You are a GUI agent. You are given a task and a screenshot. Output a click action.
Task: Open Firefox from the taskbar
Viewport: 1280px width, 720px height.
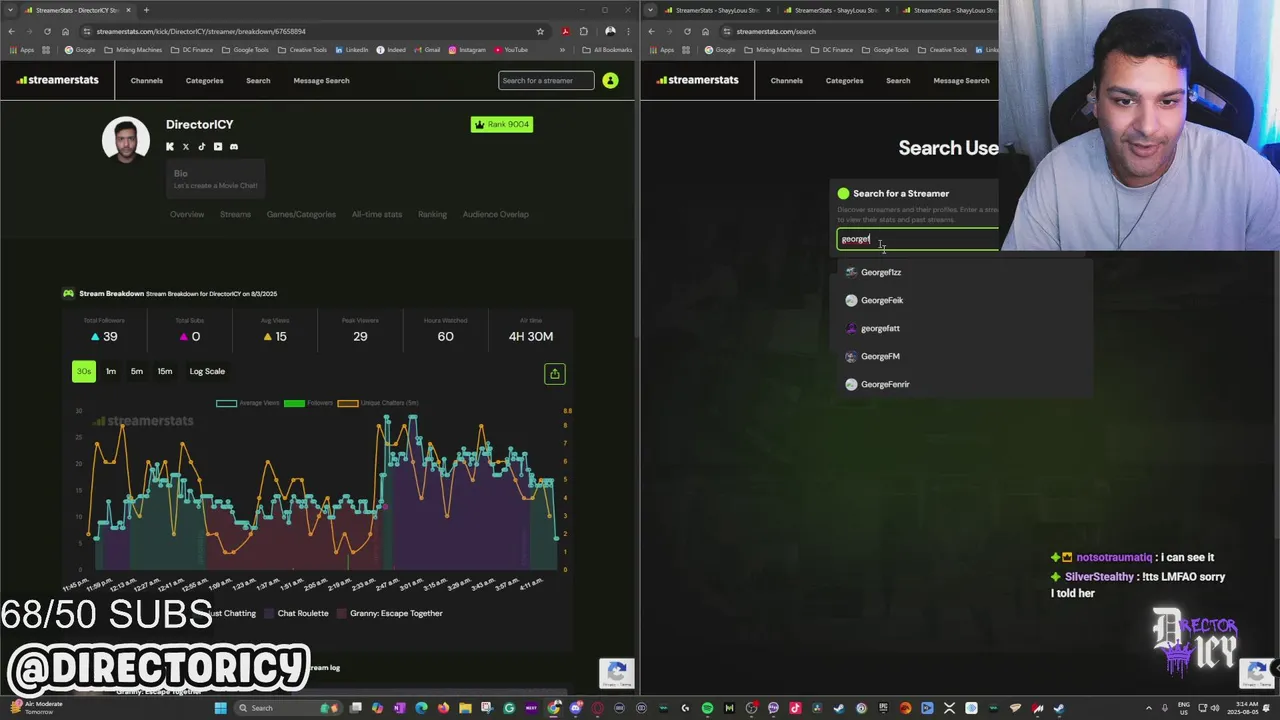click(443, 708)
